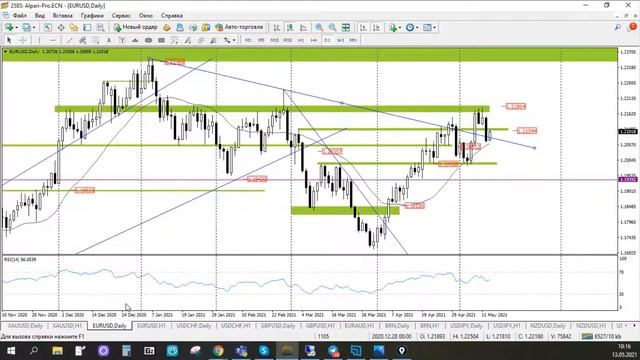Screen dimensions: 640x360
Task: Click the Новый ордер button
Action: pos(136,27)
